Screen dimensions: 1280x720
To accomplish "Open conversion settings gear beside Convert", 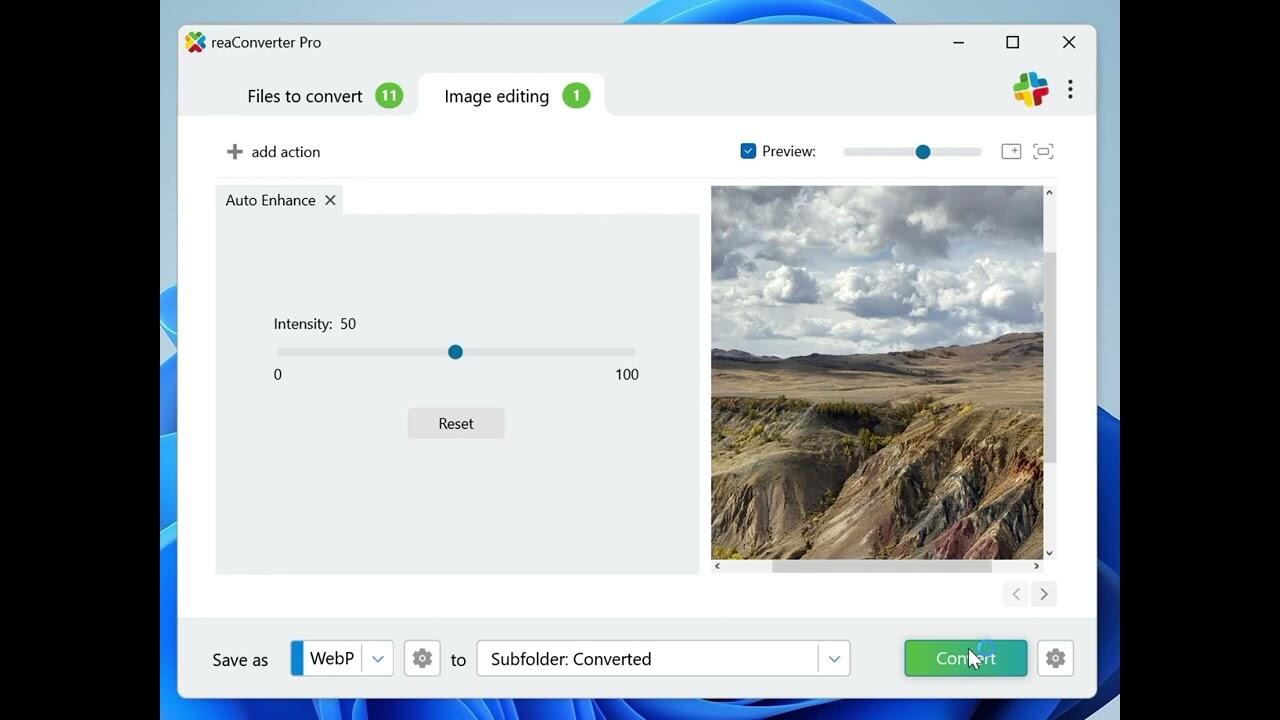I will tap(1055, 659).
